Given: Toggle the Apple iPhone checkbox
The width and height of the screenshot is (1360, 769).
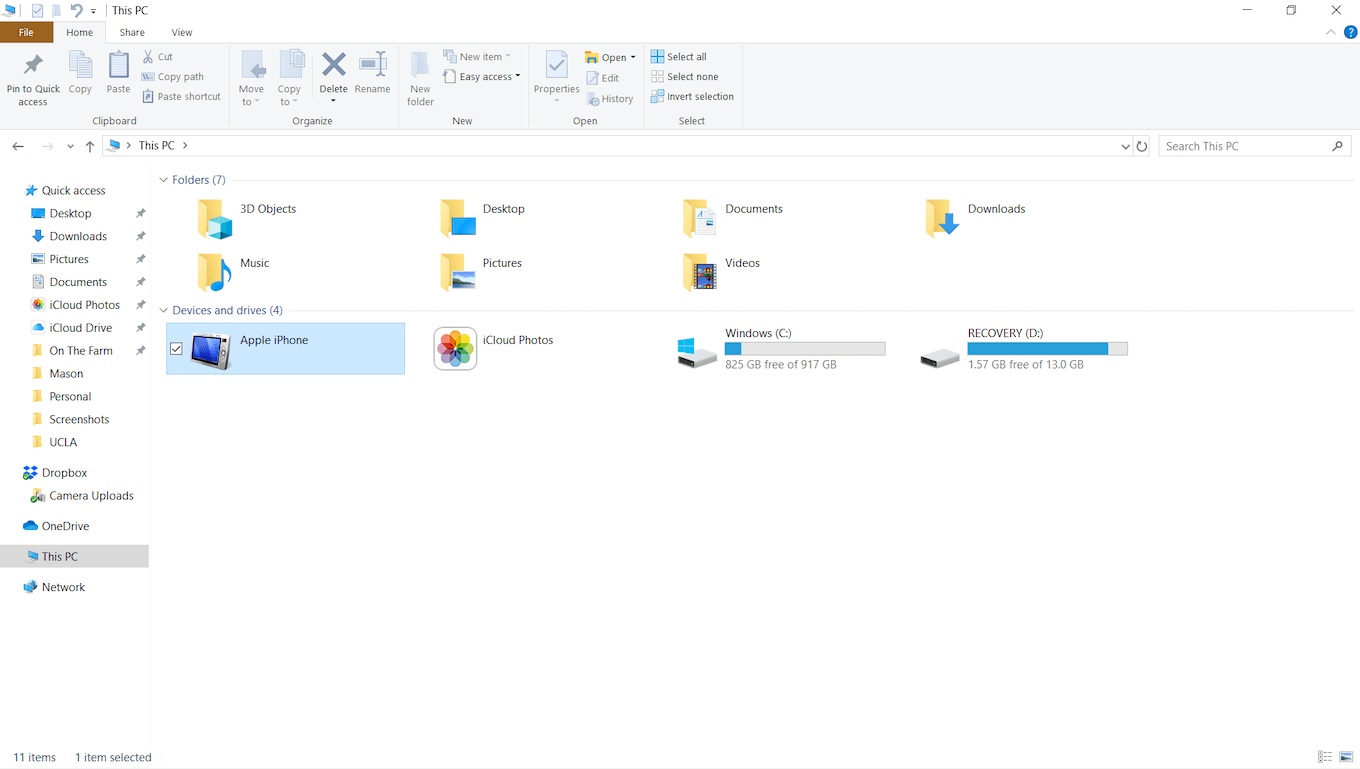Looking at the screenshot, I should pos(176,349).
